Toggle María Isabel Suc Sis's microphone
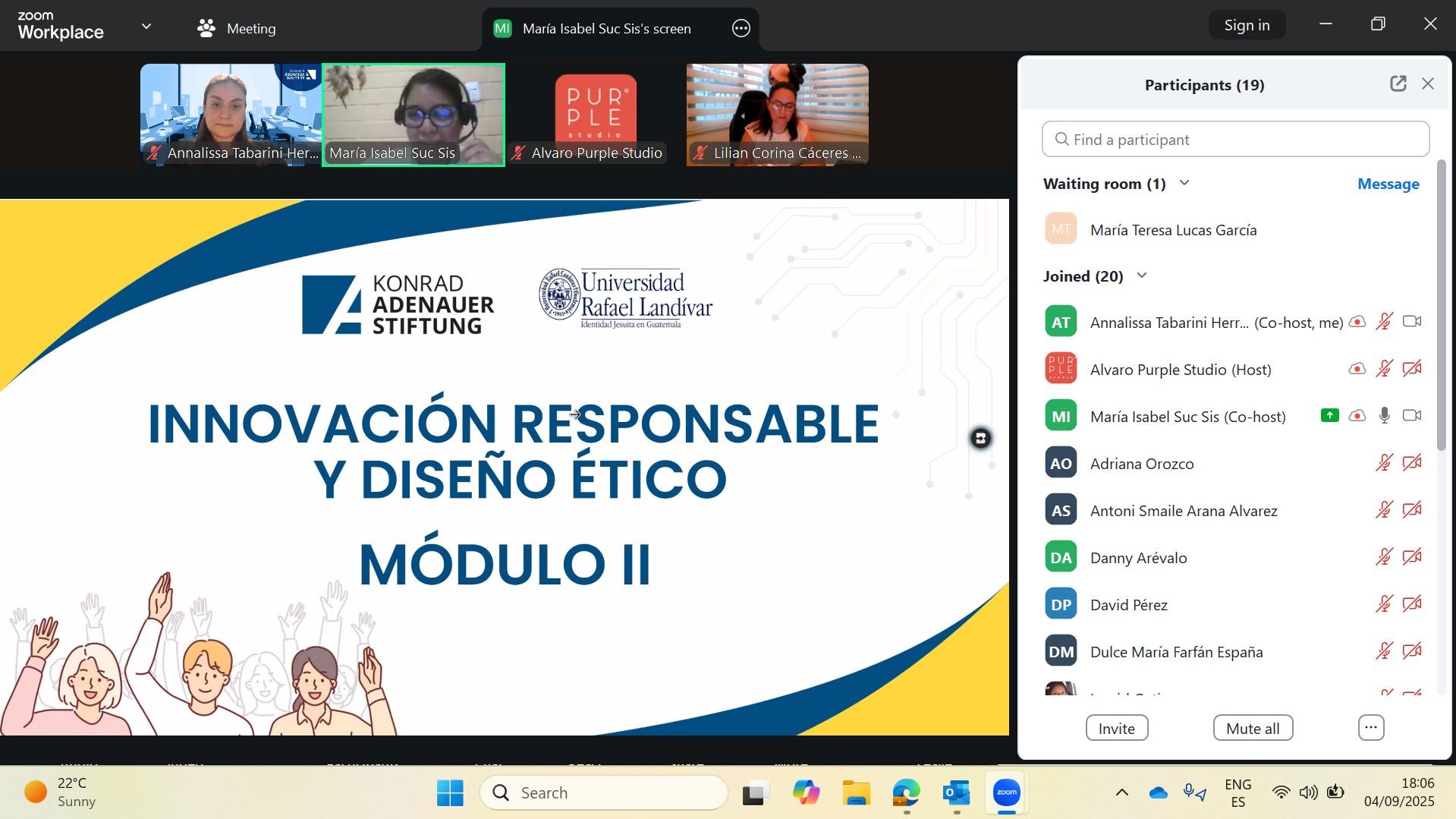Image resolution: width=1456 pixels, height=819 pixels. 1384,416
